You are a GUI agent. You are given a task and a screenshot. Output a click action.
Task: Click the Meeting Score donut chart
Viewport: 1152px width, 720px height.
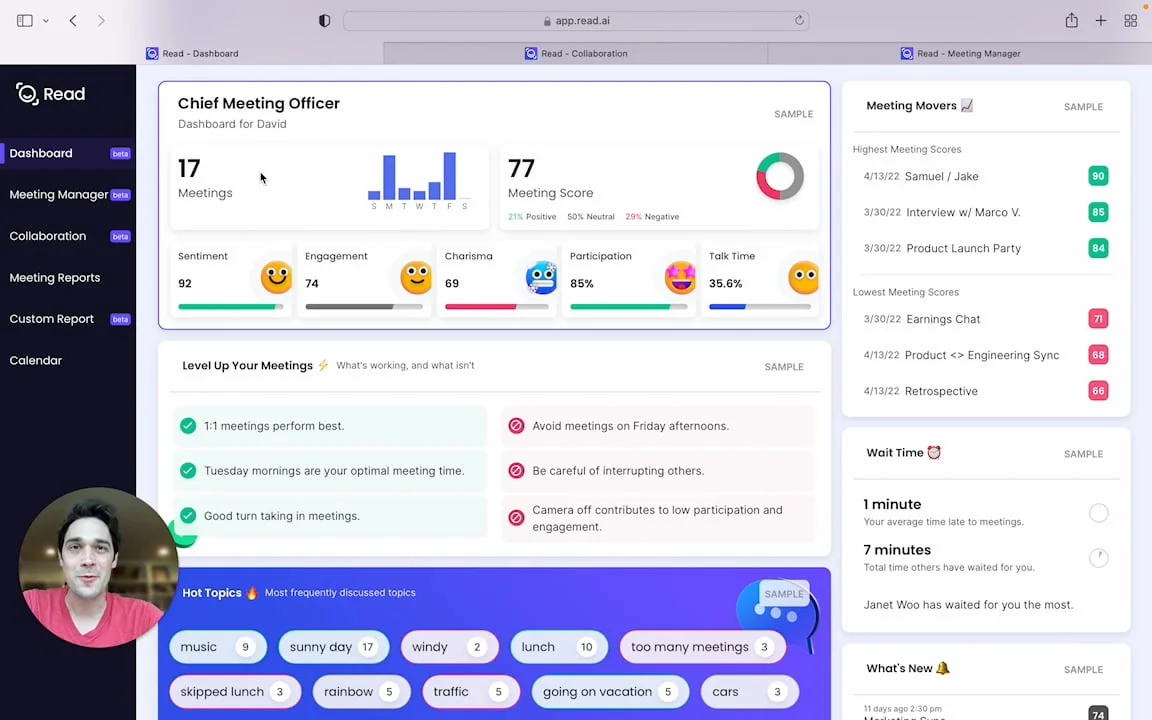779,177
